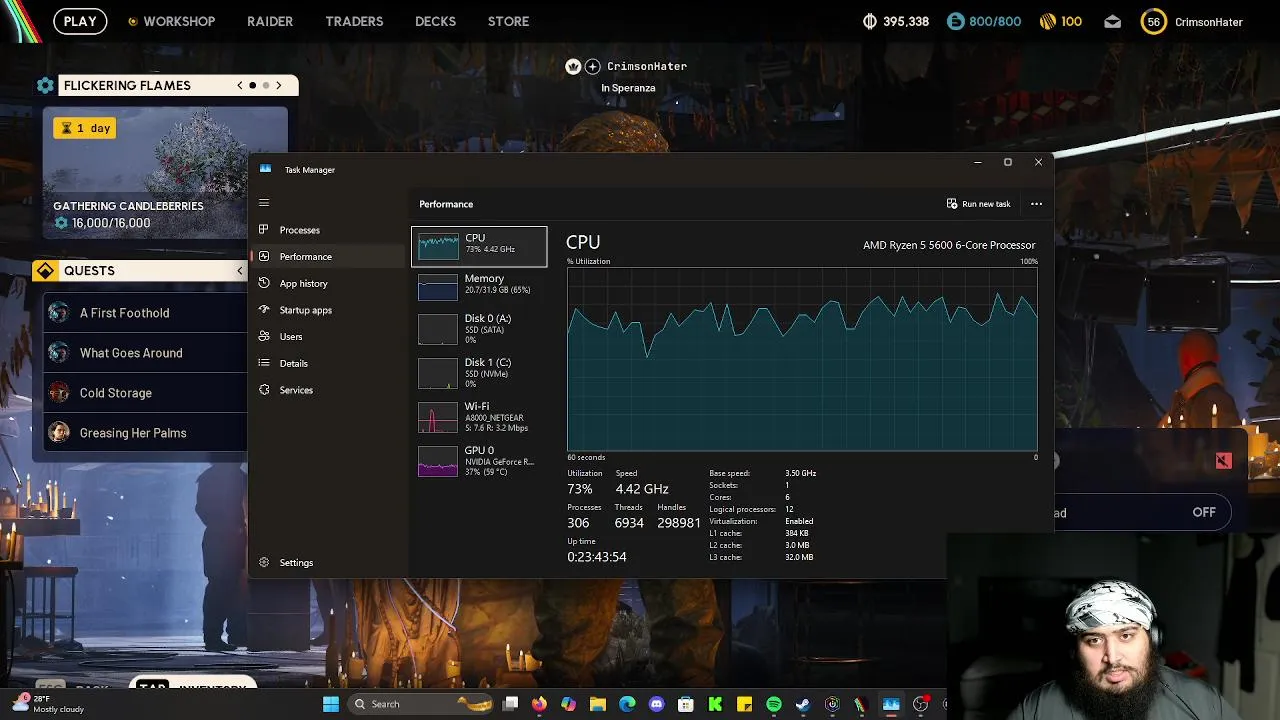Go to next Flickering Flames event page

pos(279,85)
